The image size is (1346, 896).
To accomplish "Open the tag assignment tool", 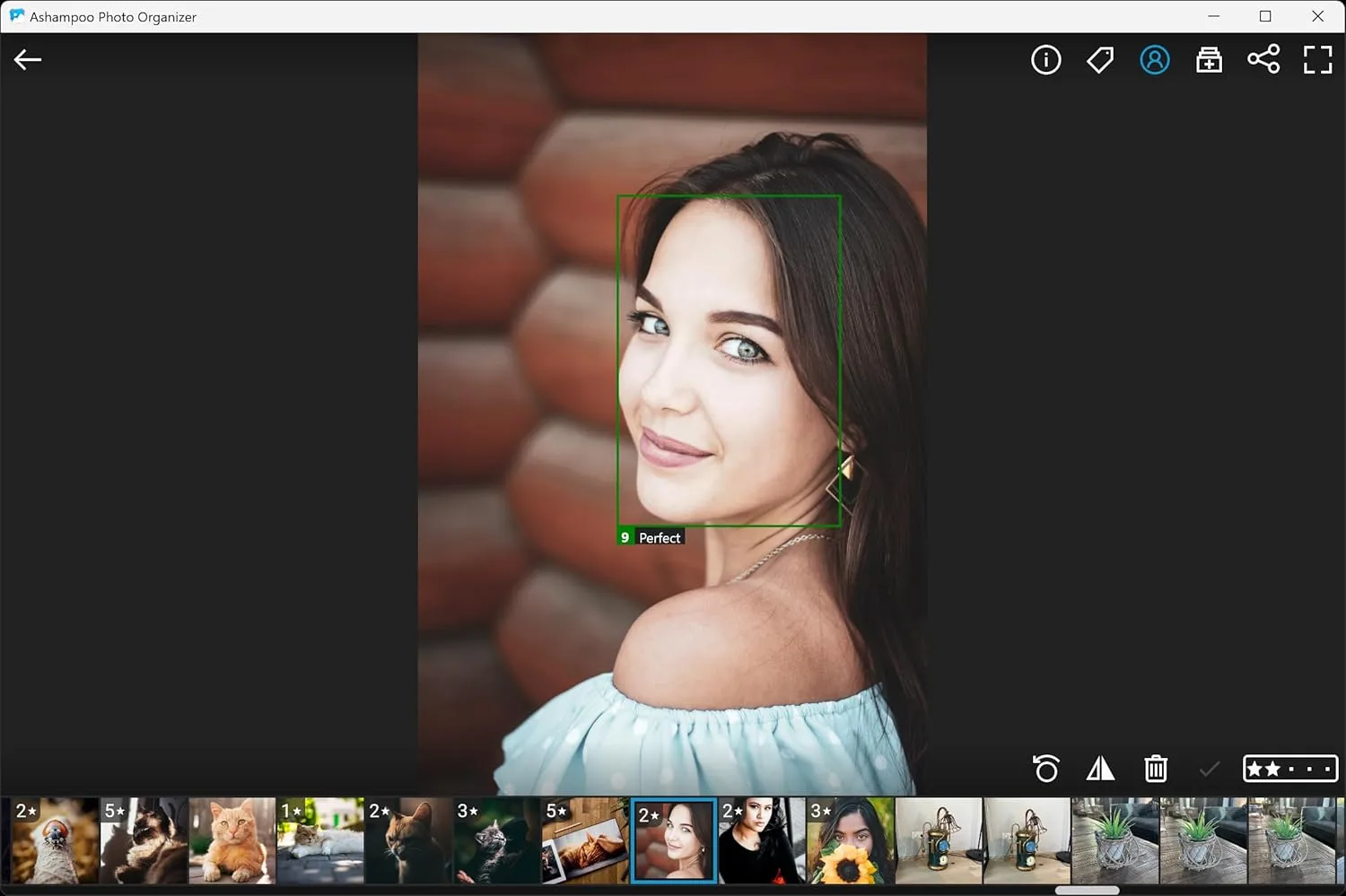I will point(1099,59).
